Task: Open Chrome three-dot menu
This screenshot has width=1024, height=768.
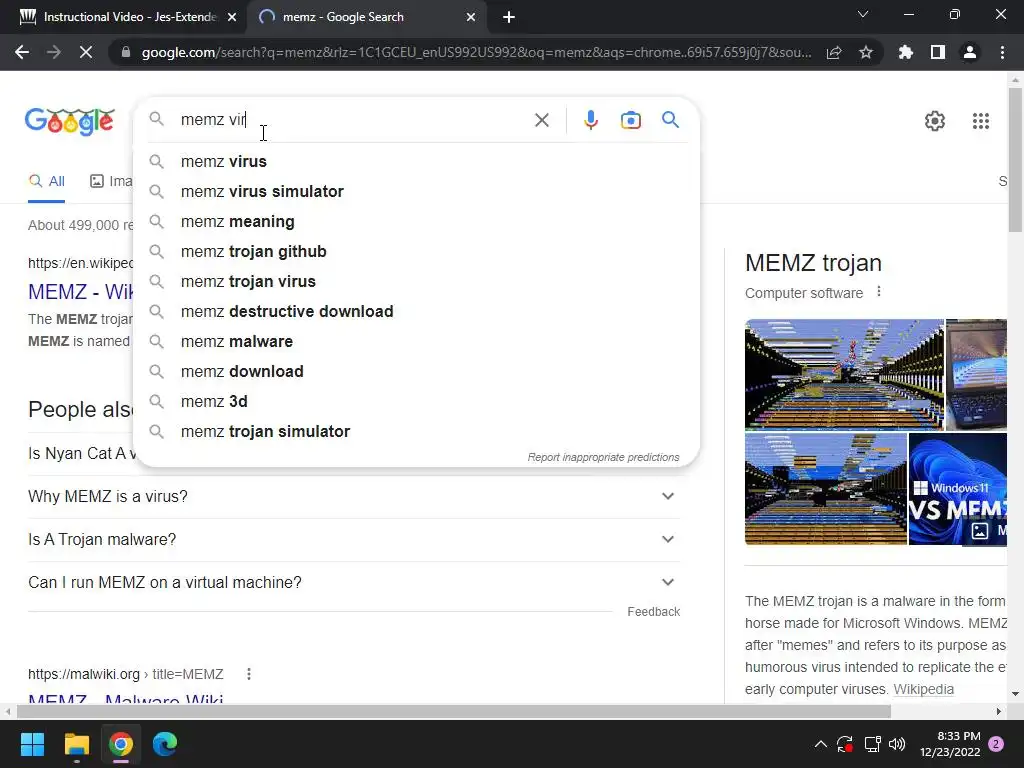Action: tap(1002, 52)
